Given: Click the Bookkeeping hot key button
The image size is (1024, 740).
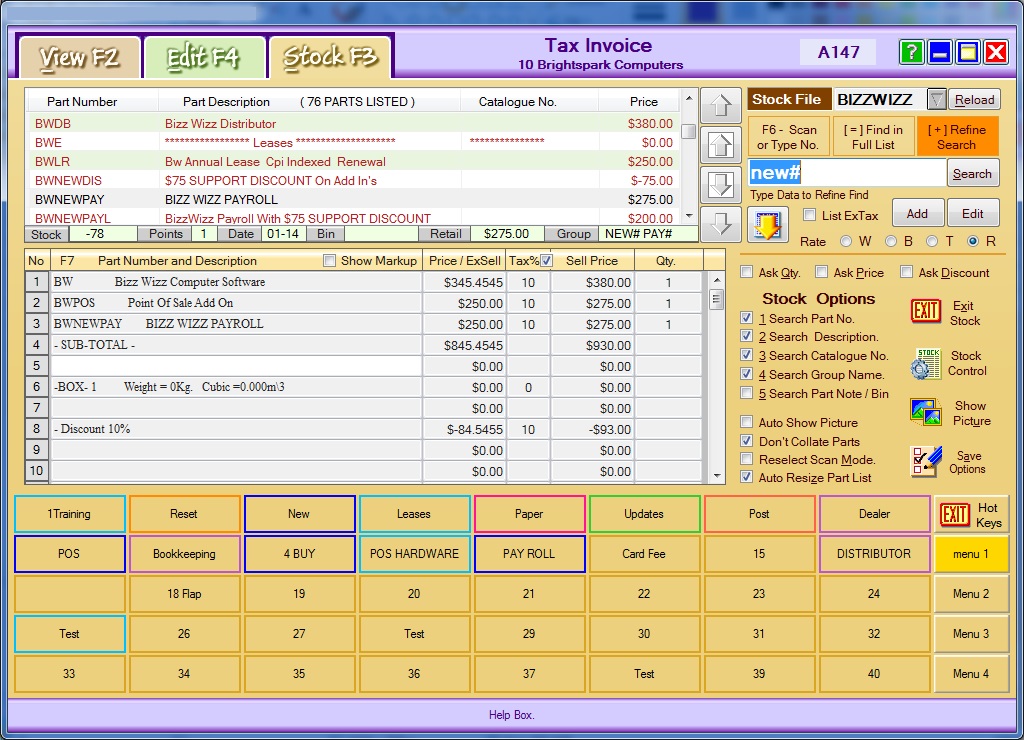Looking at the screenshot, I should [x=184, y=554].
